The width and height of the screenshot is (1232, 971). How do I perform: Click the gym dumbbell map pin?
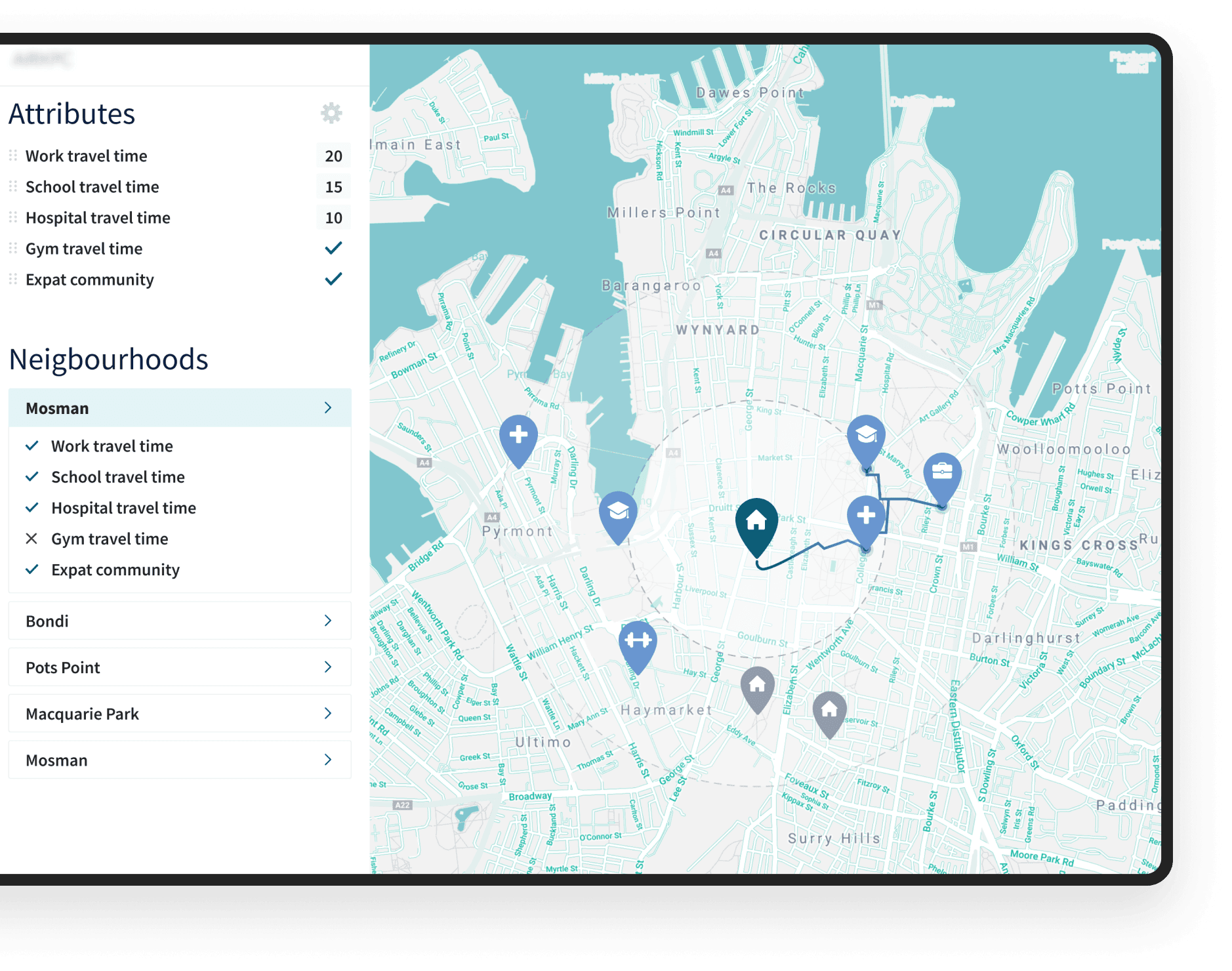coord(638,647)
